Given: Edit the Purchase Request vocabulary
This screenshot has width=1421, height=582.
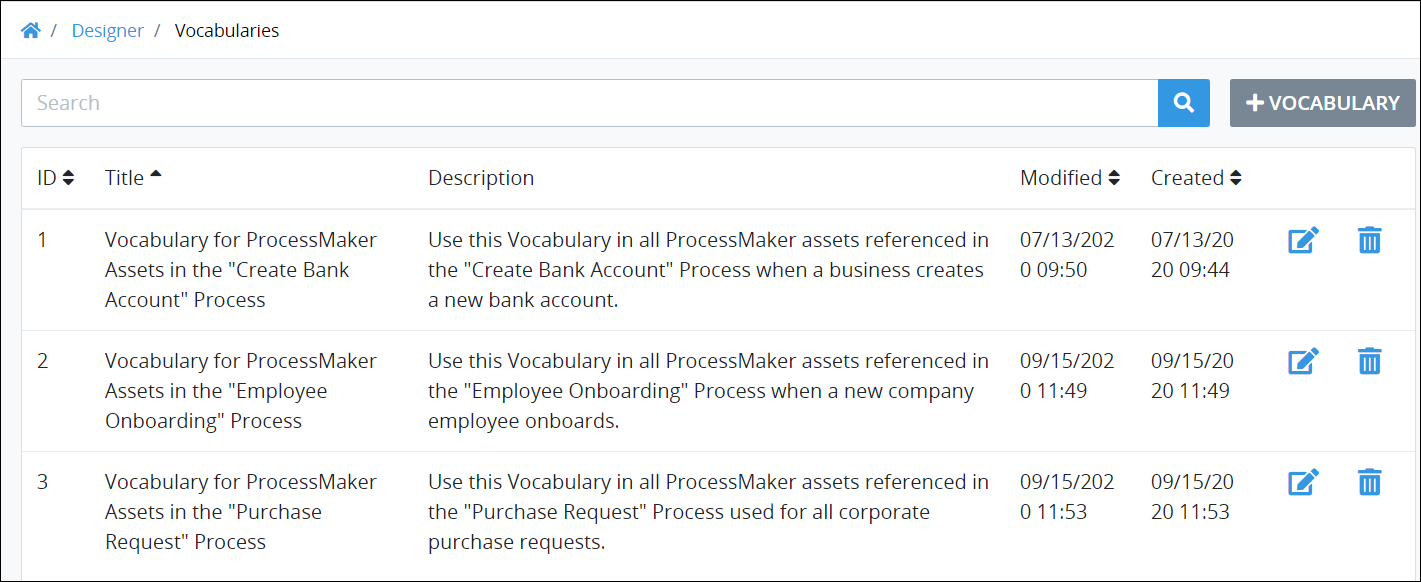Looking at the screenshot, I should coord(1304,483).
